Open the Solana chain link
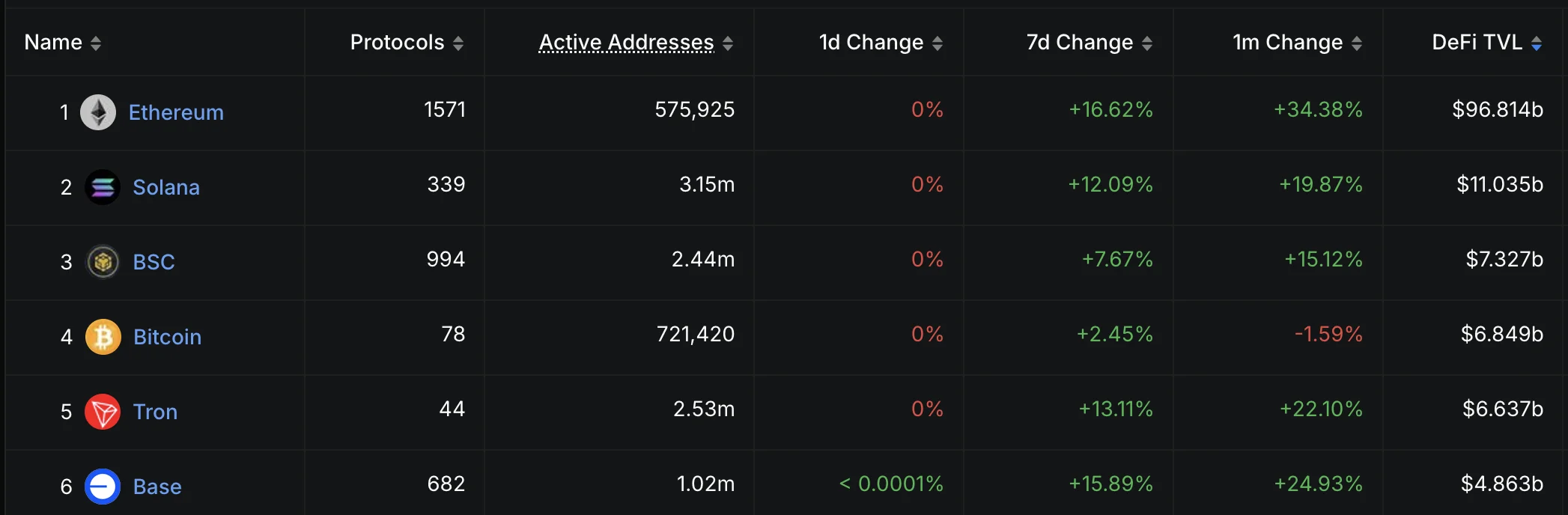 pos(166,187)
